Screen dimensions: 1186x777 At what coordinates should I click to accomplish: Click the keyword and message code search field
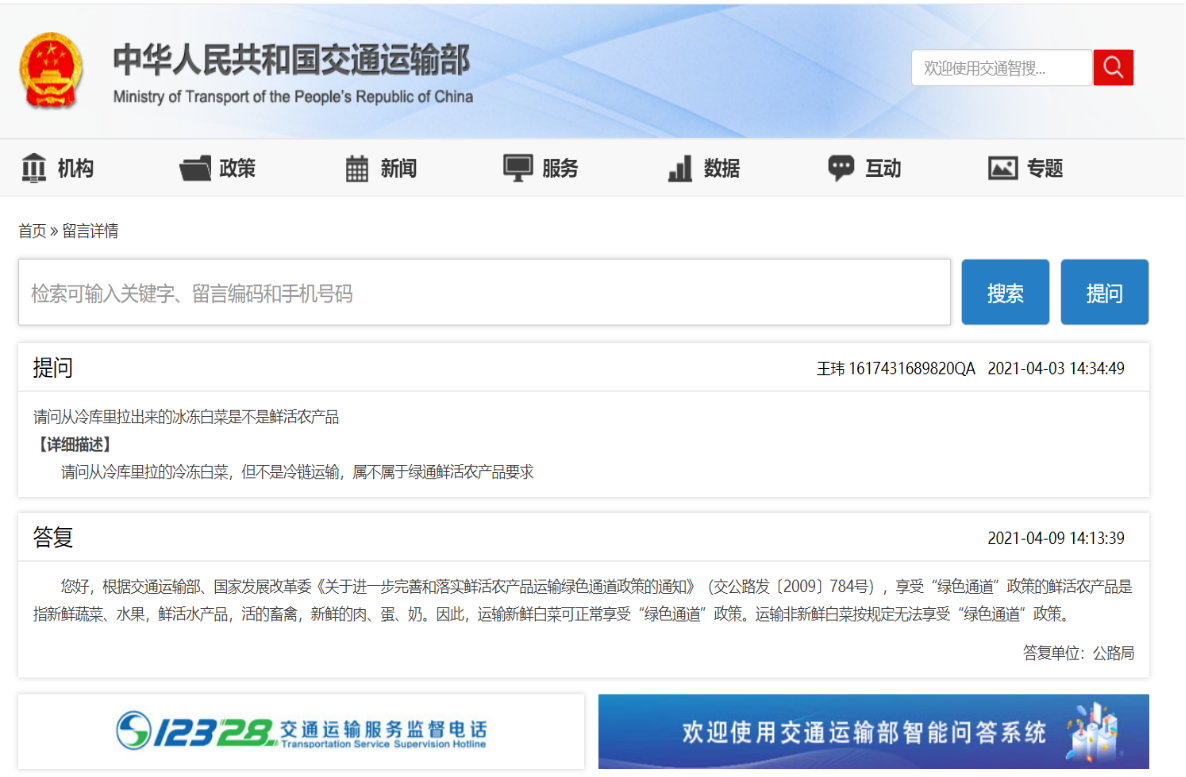click(x=484, y=293)
